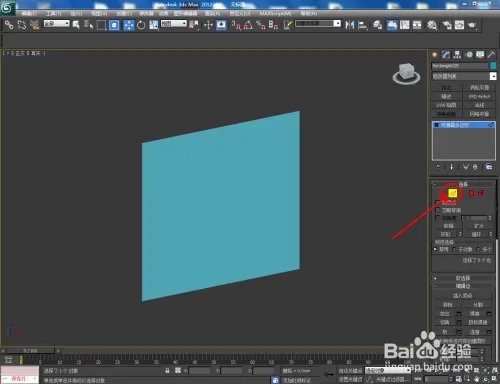Screen dimensions: 500x384
Task: Expand the 软选择 (Soft Selection) rollout
Action: [x=463, y=278]
